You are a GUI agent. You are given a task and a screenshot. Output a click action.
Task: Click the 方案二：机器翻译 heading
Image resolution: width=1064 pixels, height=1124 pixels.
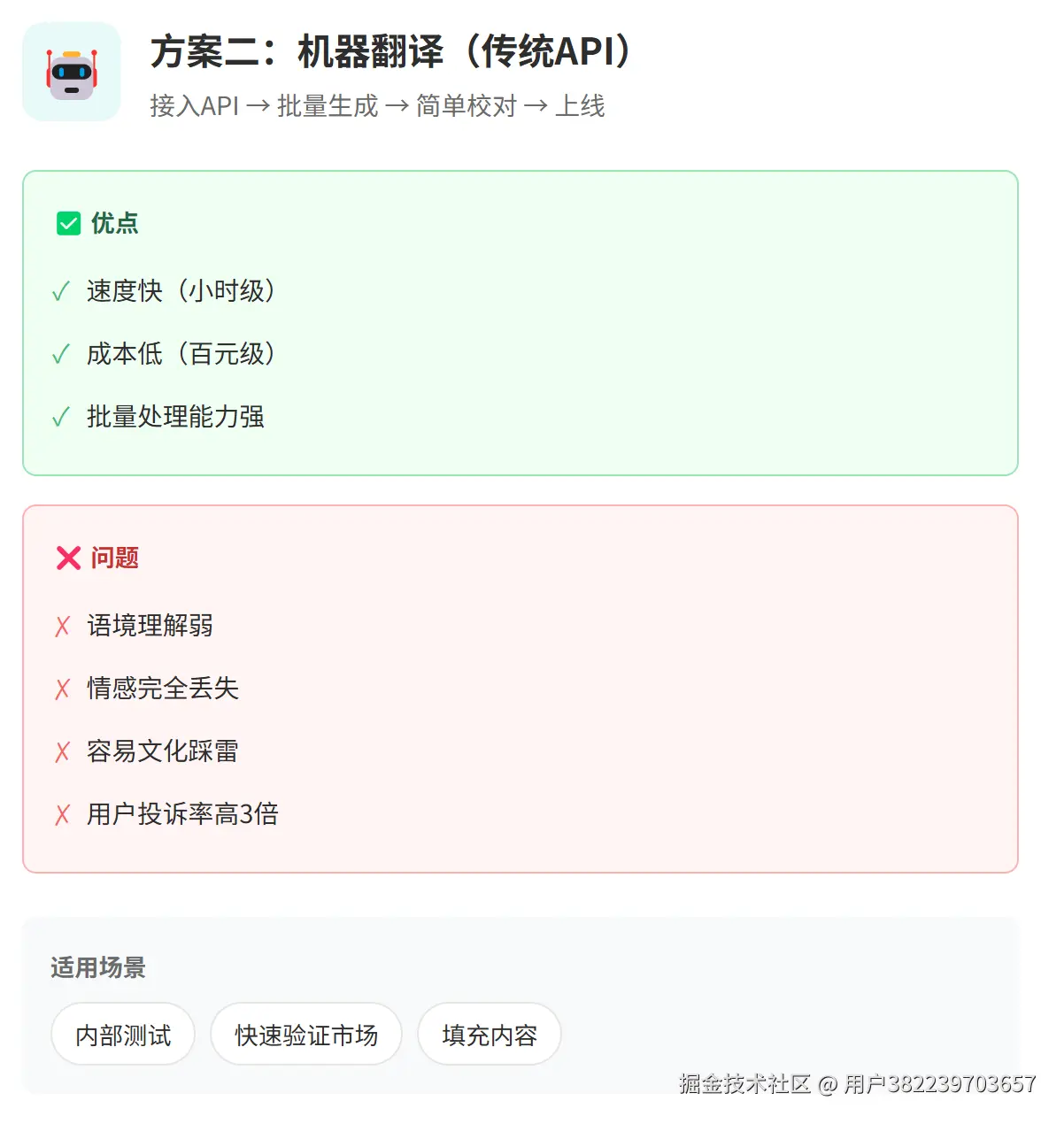389,51
